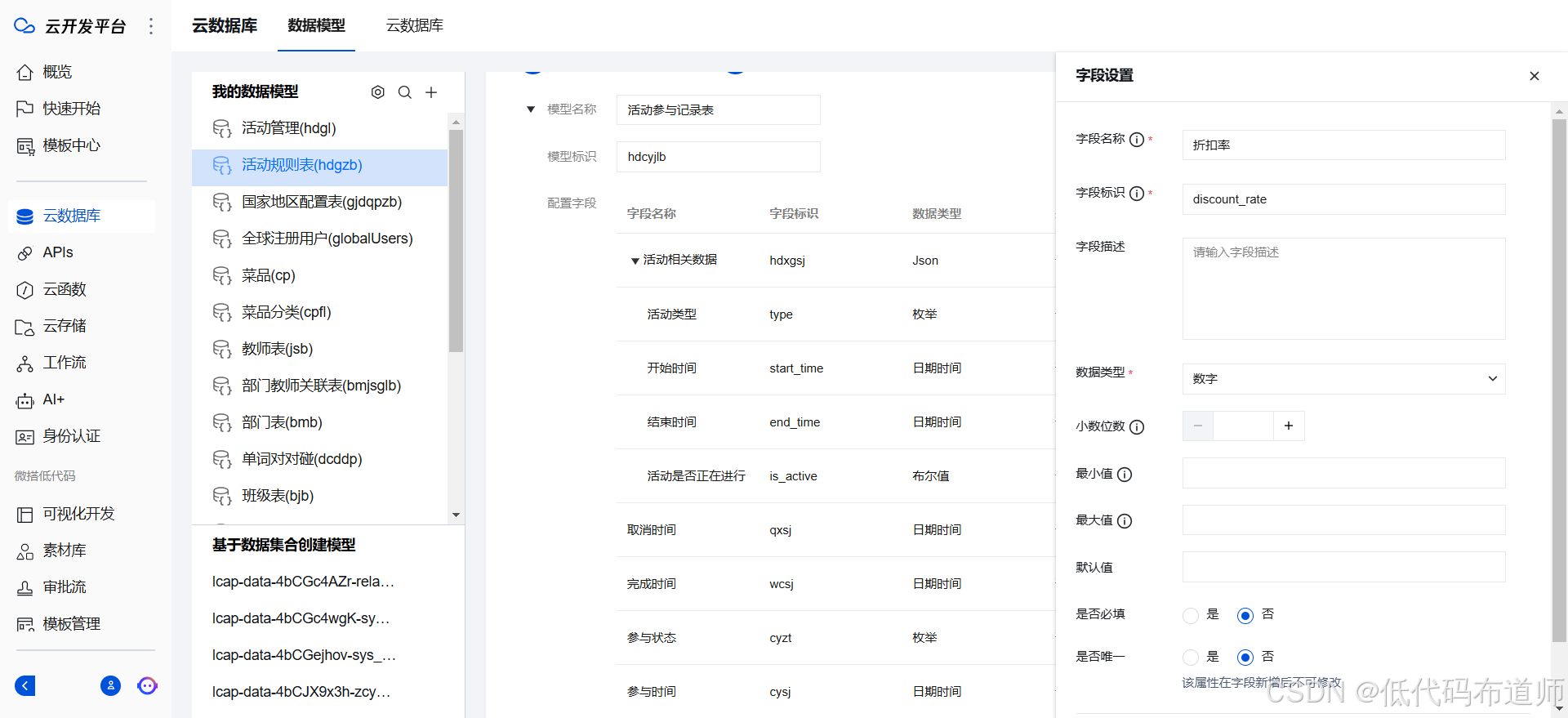The image size is (1568, 718).
Task: Collapse the 活动相关数据 Json row
Action: point(635,261)
